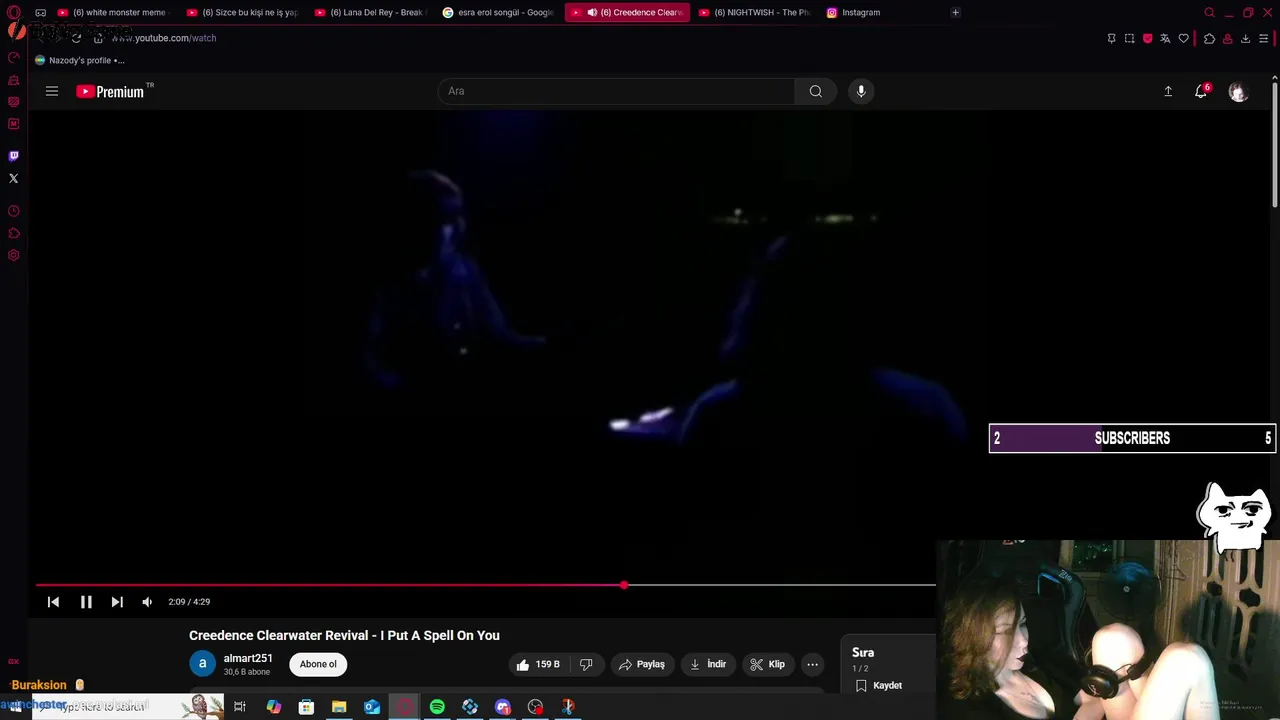
Task: Switch to the NIGHTWISH tab
Action: [x=753, y=13]
